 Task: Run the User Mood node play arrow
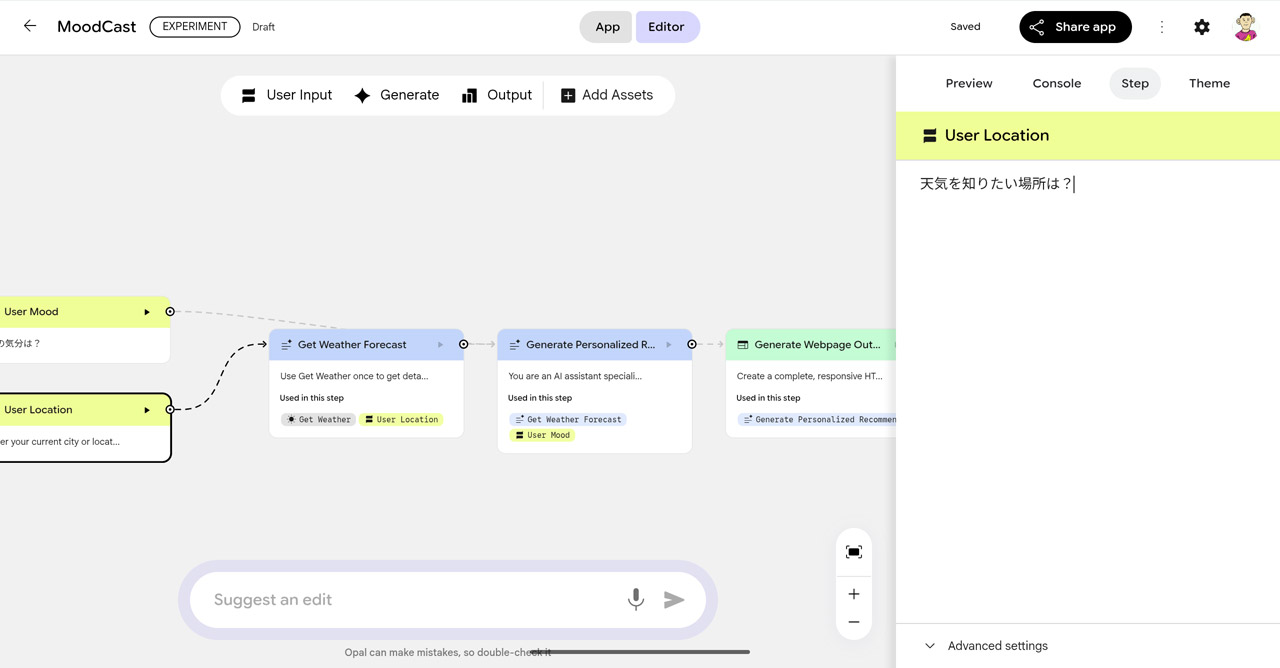coord(147,312)
